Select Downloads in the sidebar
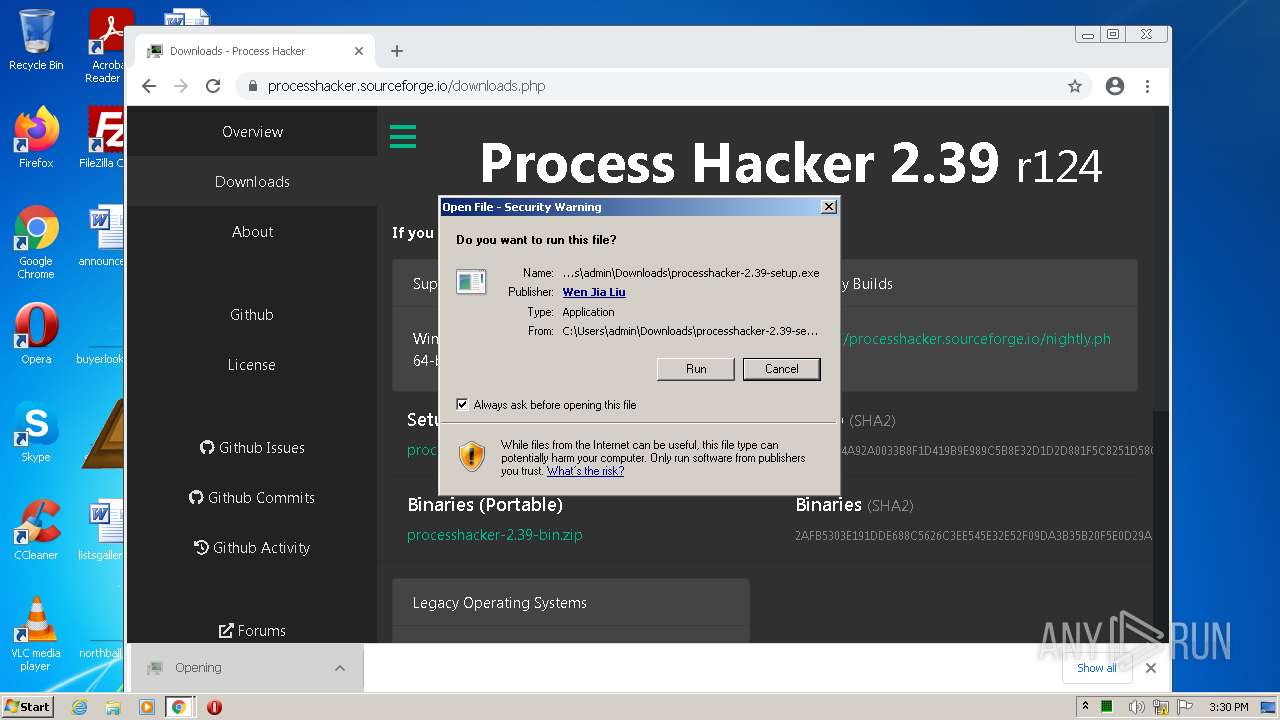Screen dimensions: 1280x720 point(252,182)
